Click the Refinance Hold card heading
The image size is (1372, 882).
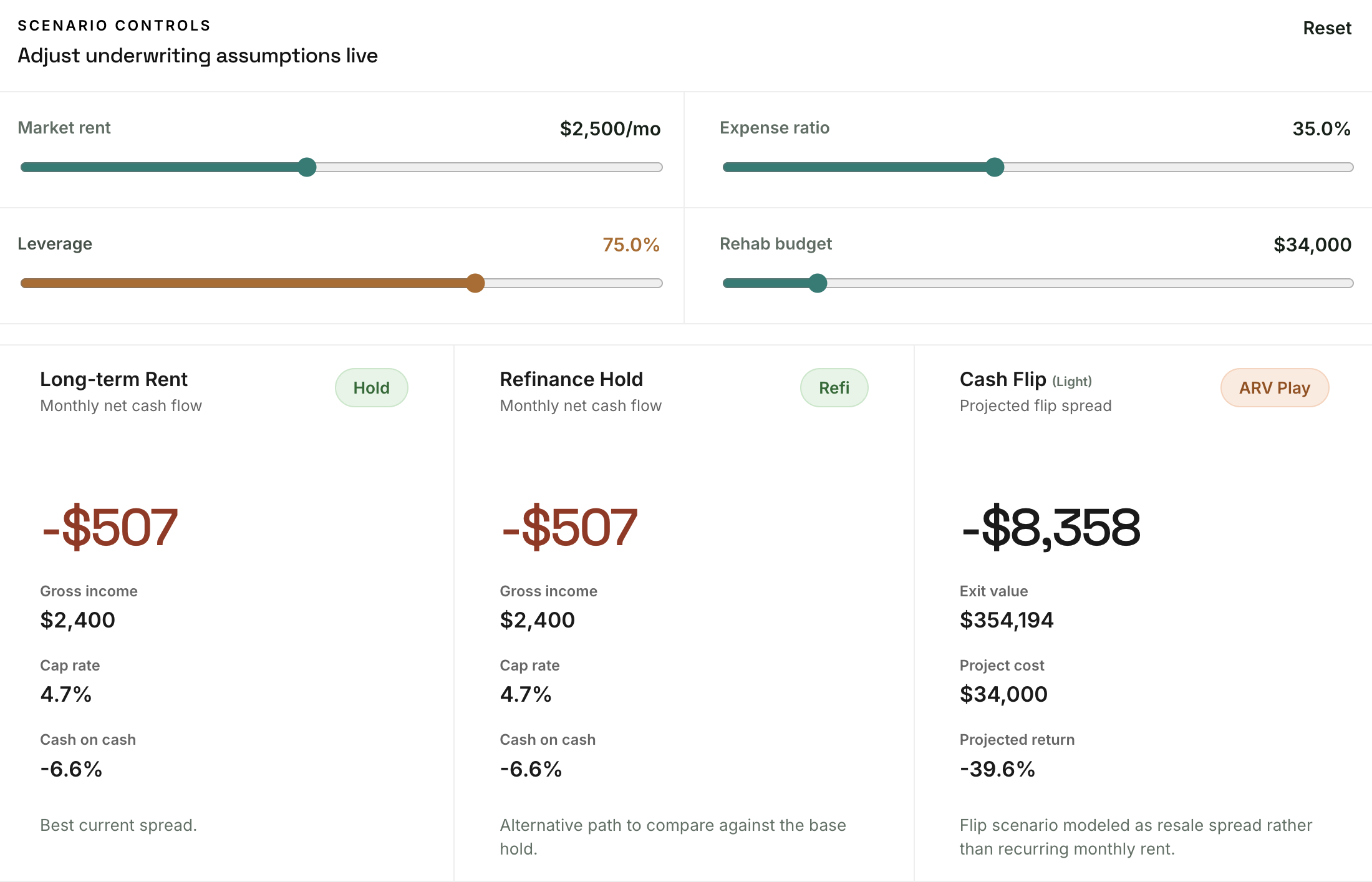pos(571,379)
